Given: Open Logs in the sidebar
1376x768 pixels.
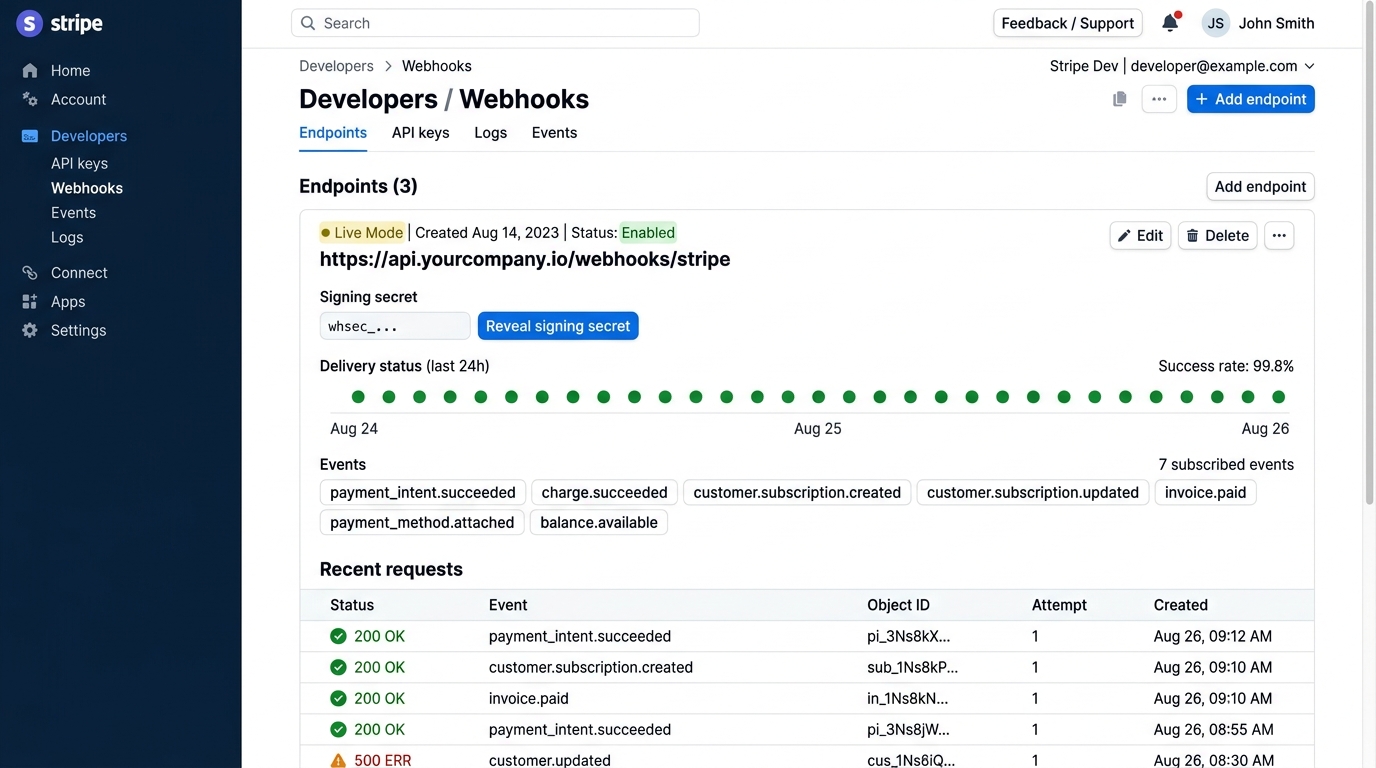Looking at the screenshot, I should click(67, 237).
